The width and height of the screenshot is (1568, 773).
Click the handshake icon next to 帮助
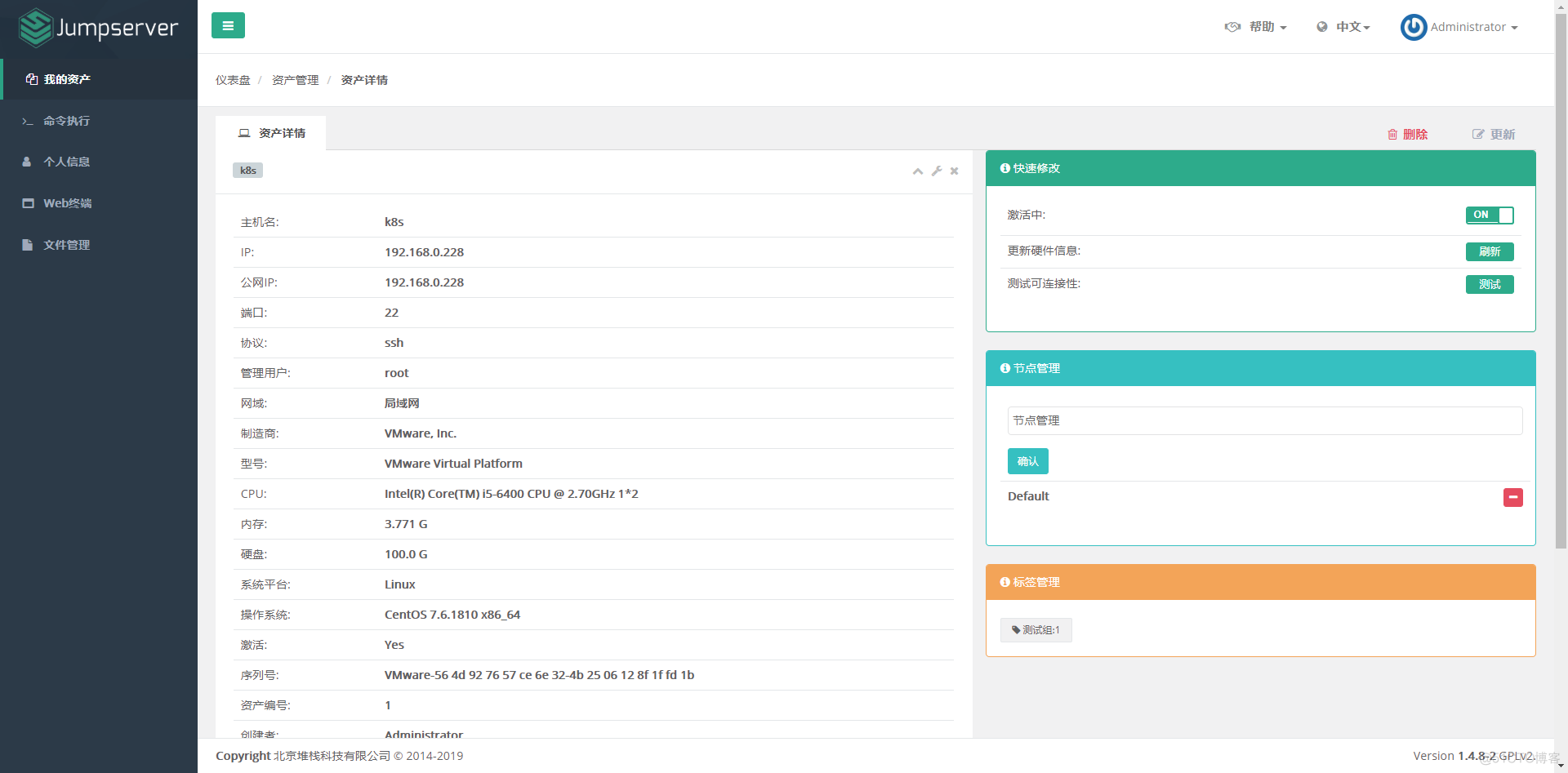coord(1232,27)
